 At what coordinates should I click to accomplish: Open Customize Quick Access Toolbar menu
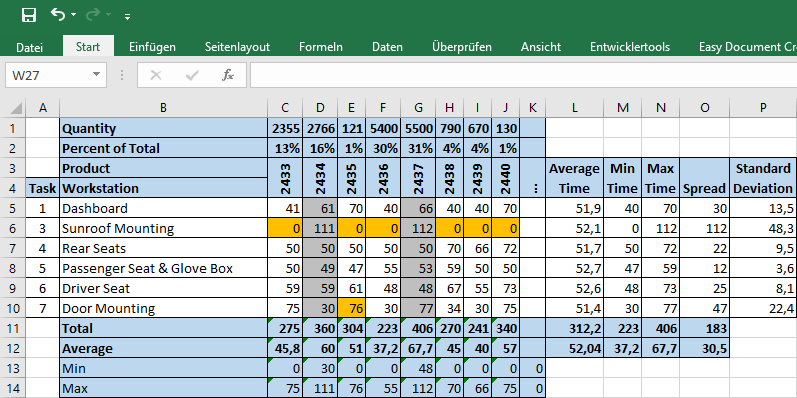(x=127, y=17)
